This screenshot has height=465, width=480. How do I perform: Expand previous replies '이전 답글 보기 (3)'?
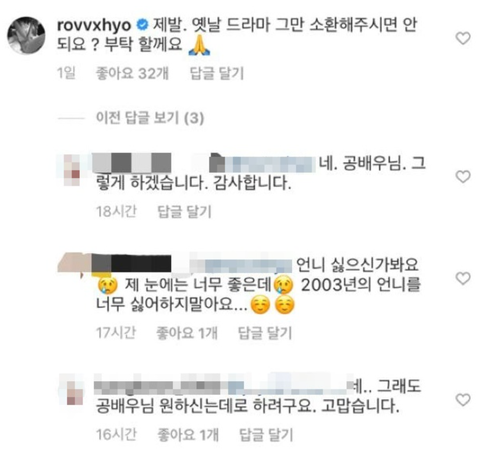coord(150,118)
